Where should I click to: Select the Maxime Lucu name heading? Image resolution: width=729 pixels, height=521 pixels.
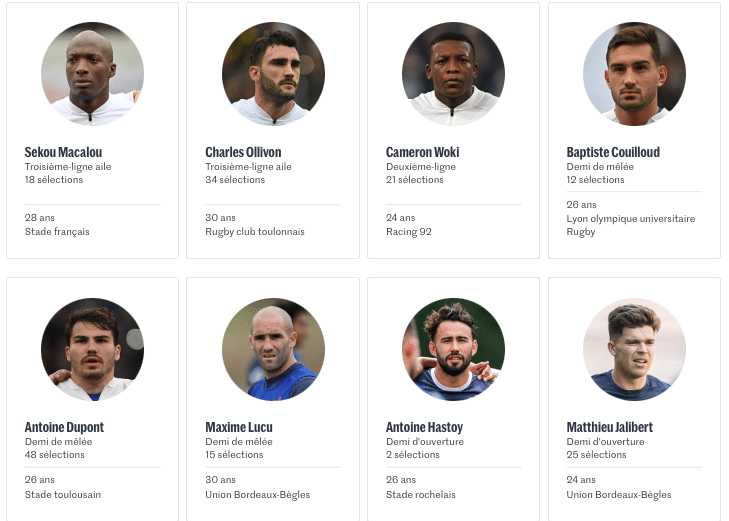pyautogui.click(x=239, y=427)
